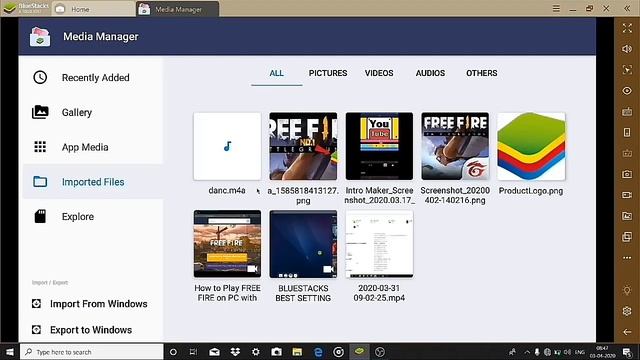Click the taskbar clock and date

(x=602, y=352)
